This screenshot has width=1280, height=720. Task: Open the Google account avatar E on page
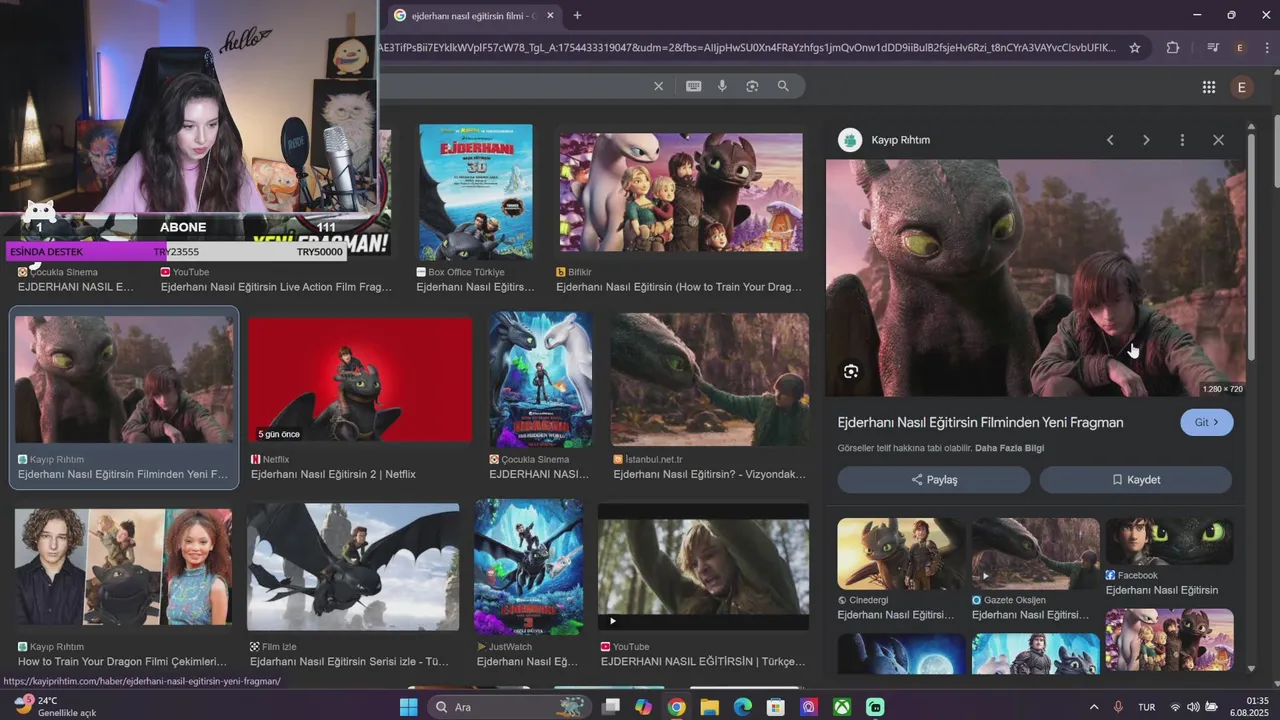click(x=1241, y=87)
